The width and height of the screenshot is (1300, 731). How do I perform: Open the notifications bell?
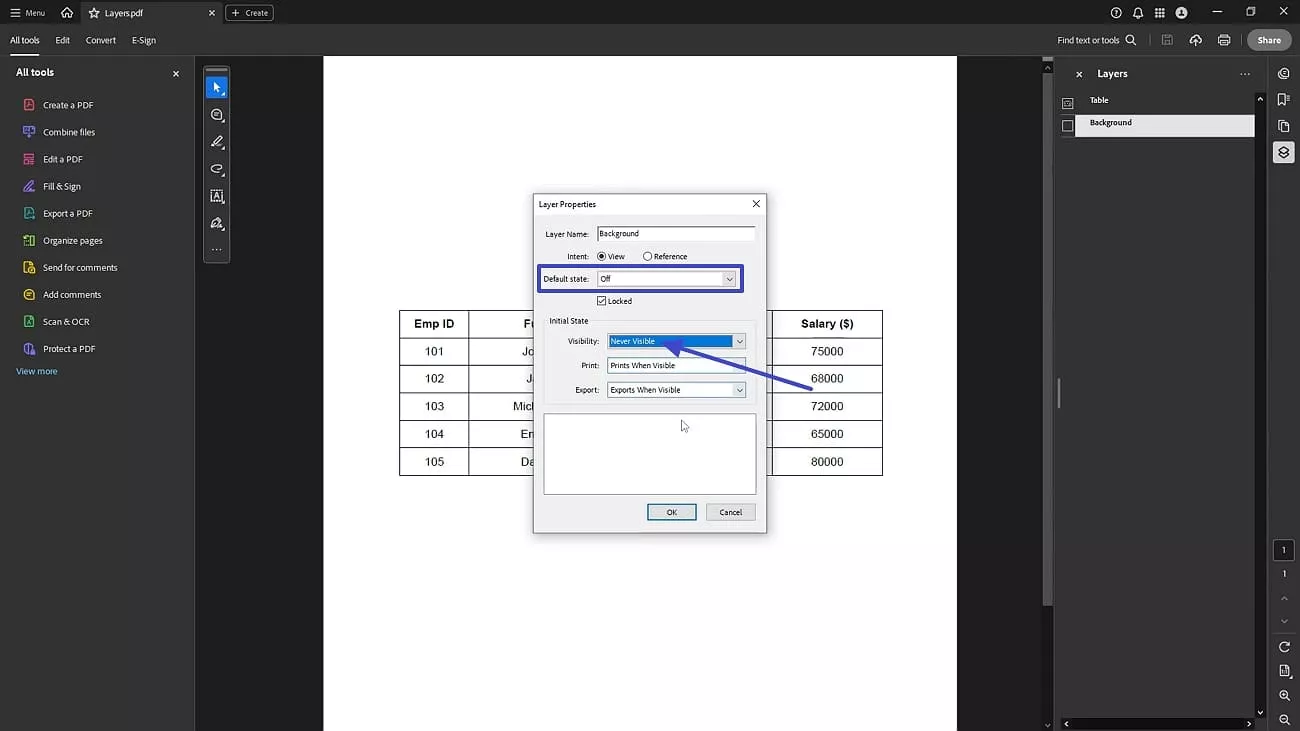click(x=1139, y=12)
